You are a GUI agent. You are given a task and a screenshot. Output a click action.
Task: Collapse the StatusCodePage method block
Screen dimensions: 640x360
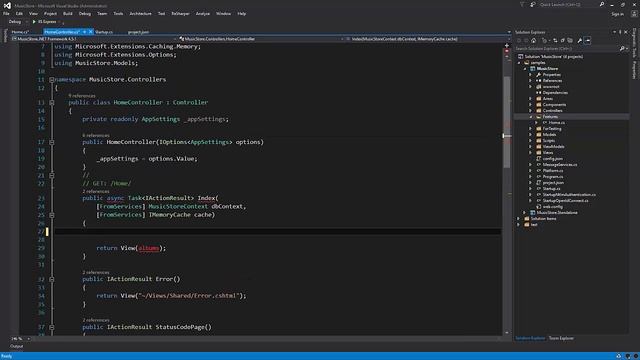[x=51, y=327]
